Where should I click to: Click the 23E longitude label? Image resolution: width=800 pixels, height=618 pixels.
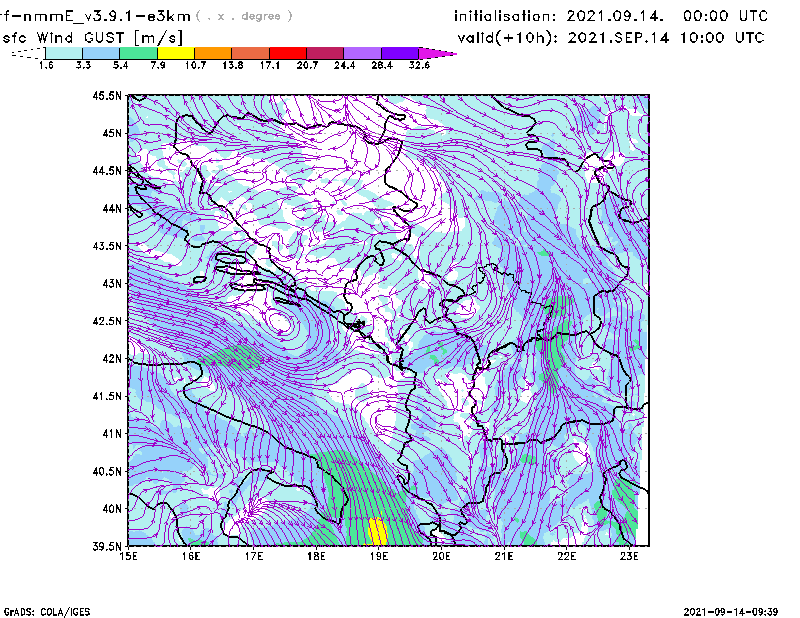pyautogui.click(x=629, y=556)
